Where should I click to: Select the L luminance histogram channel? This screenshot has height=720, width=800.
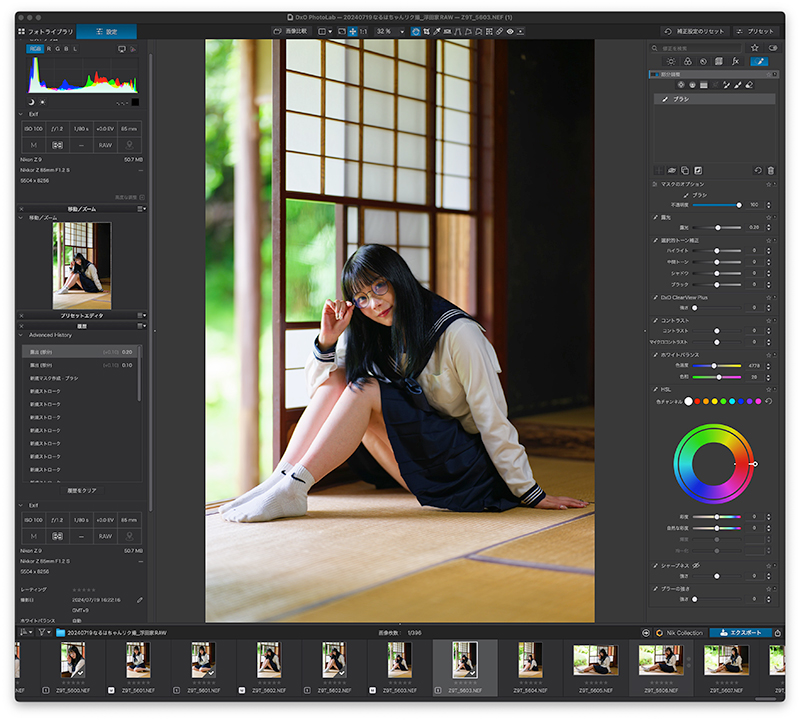(75, 49)
